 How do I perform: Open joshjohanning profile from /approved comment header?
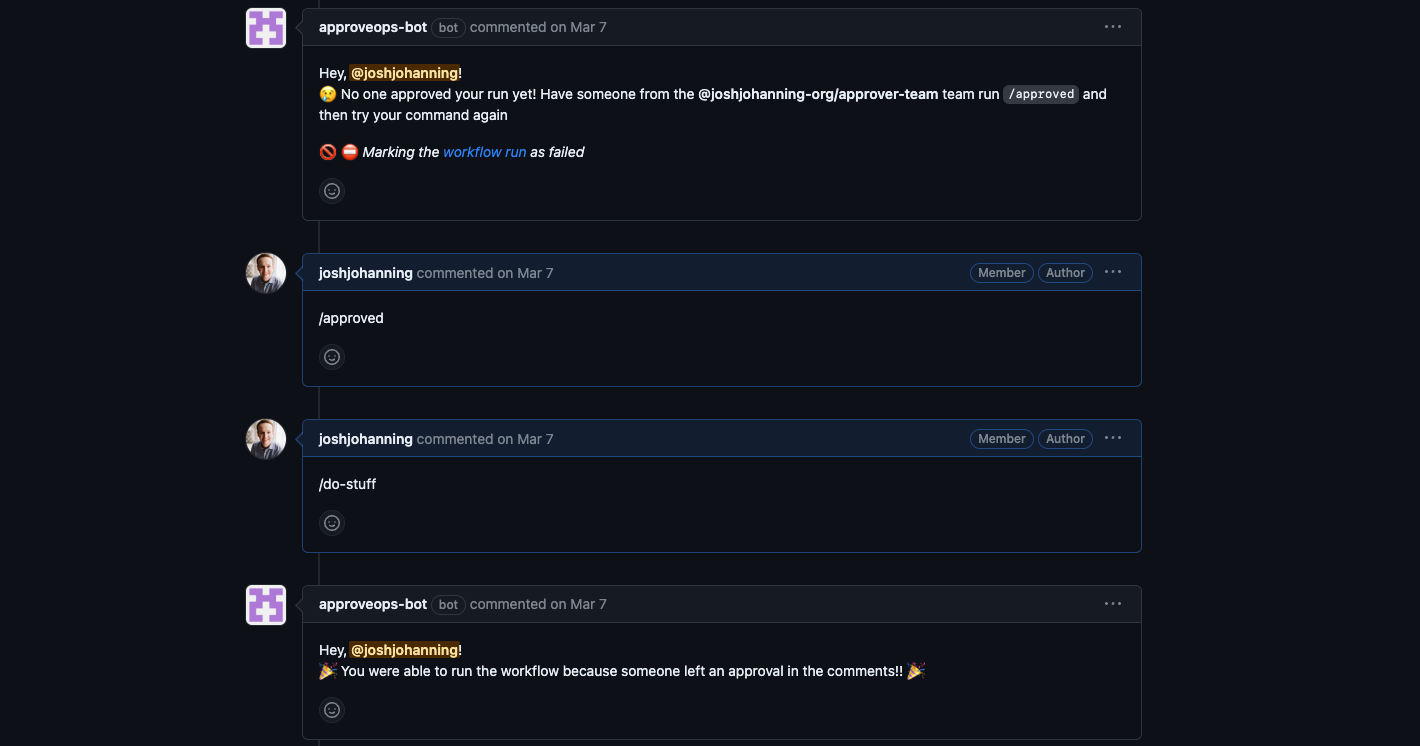click(365, 273)
